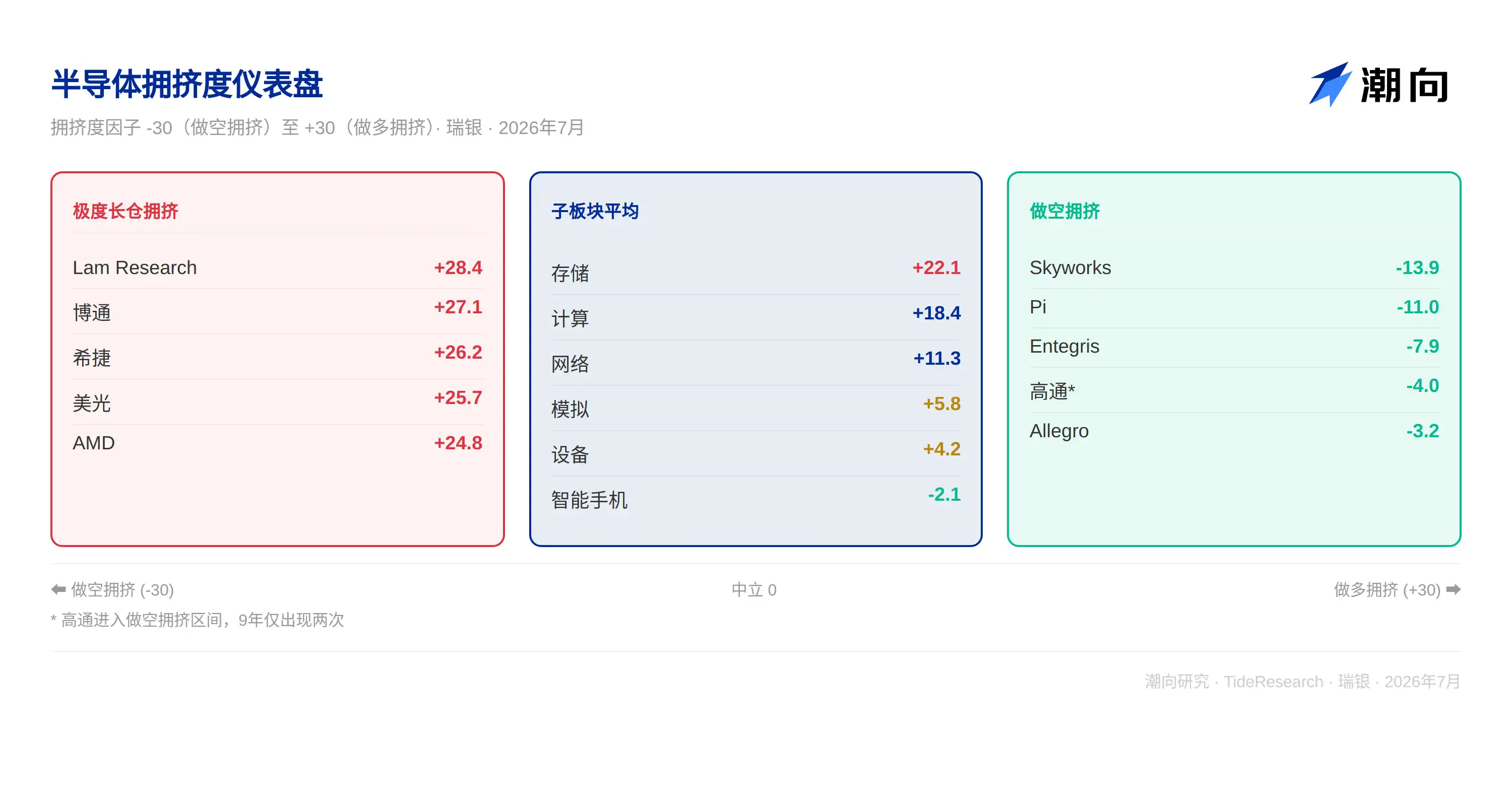Image resolution: width=1512 pixels, height=806 pixels.
Task: Click the +4.2 value for 设备
Action: pos(941,449)
